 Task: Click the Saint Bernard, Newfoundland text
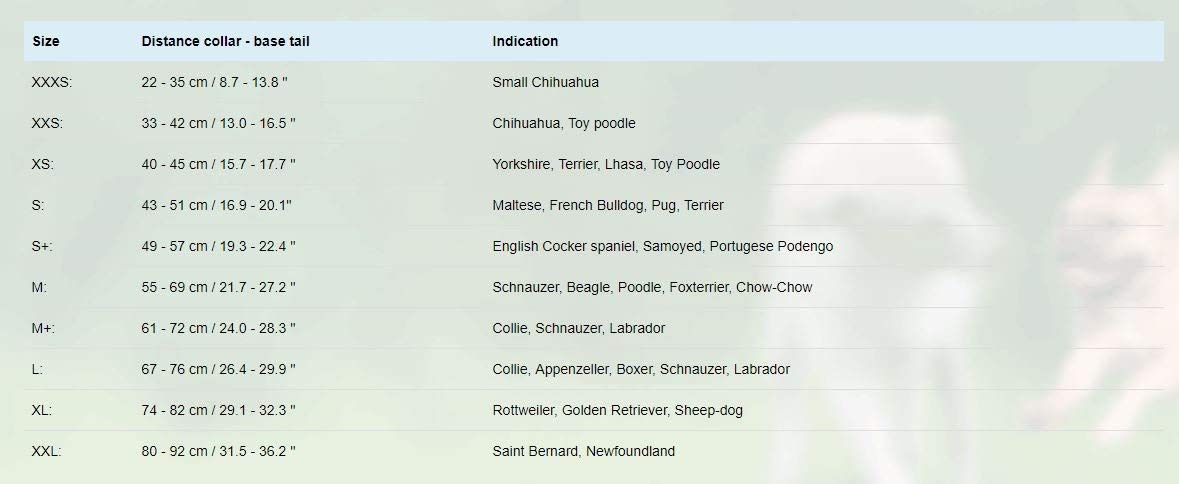click(583, 451)
